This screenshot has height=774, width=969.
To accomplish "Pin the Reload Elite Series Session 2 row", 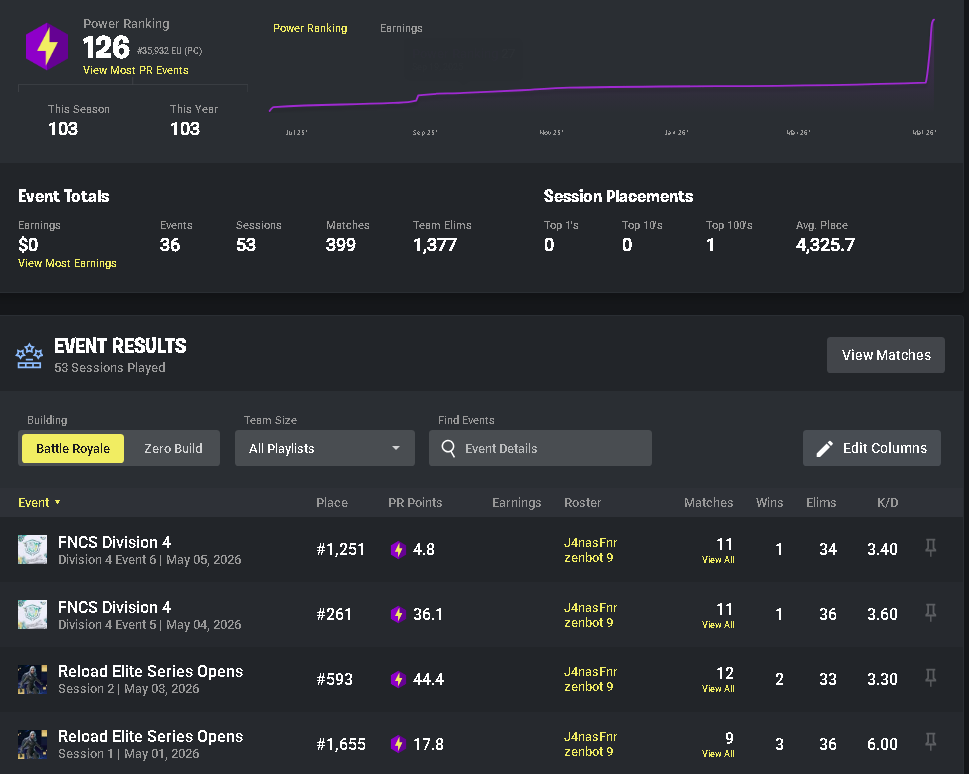I will point(930,678).
